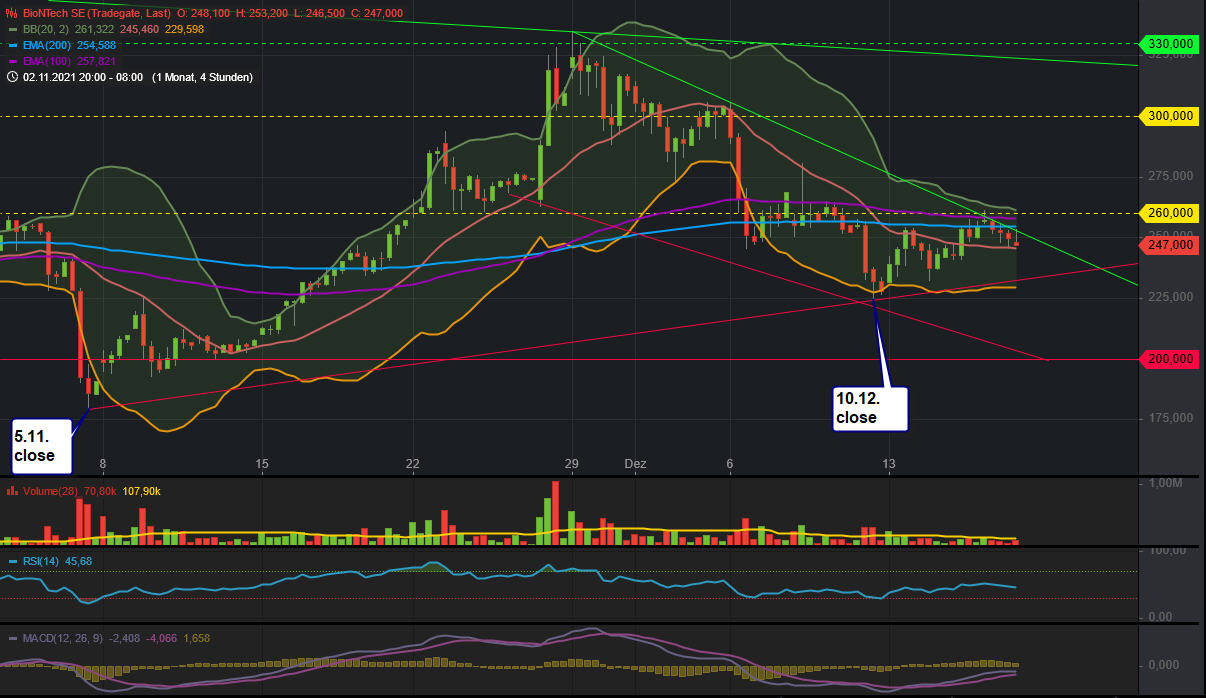
Task: Click the BioNTech SE candlestick chart icon
Action: 10,14
